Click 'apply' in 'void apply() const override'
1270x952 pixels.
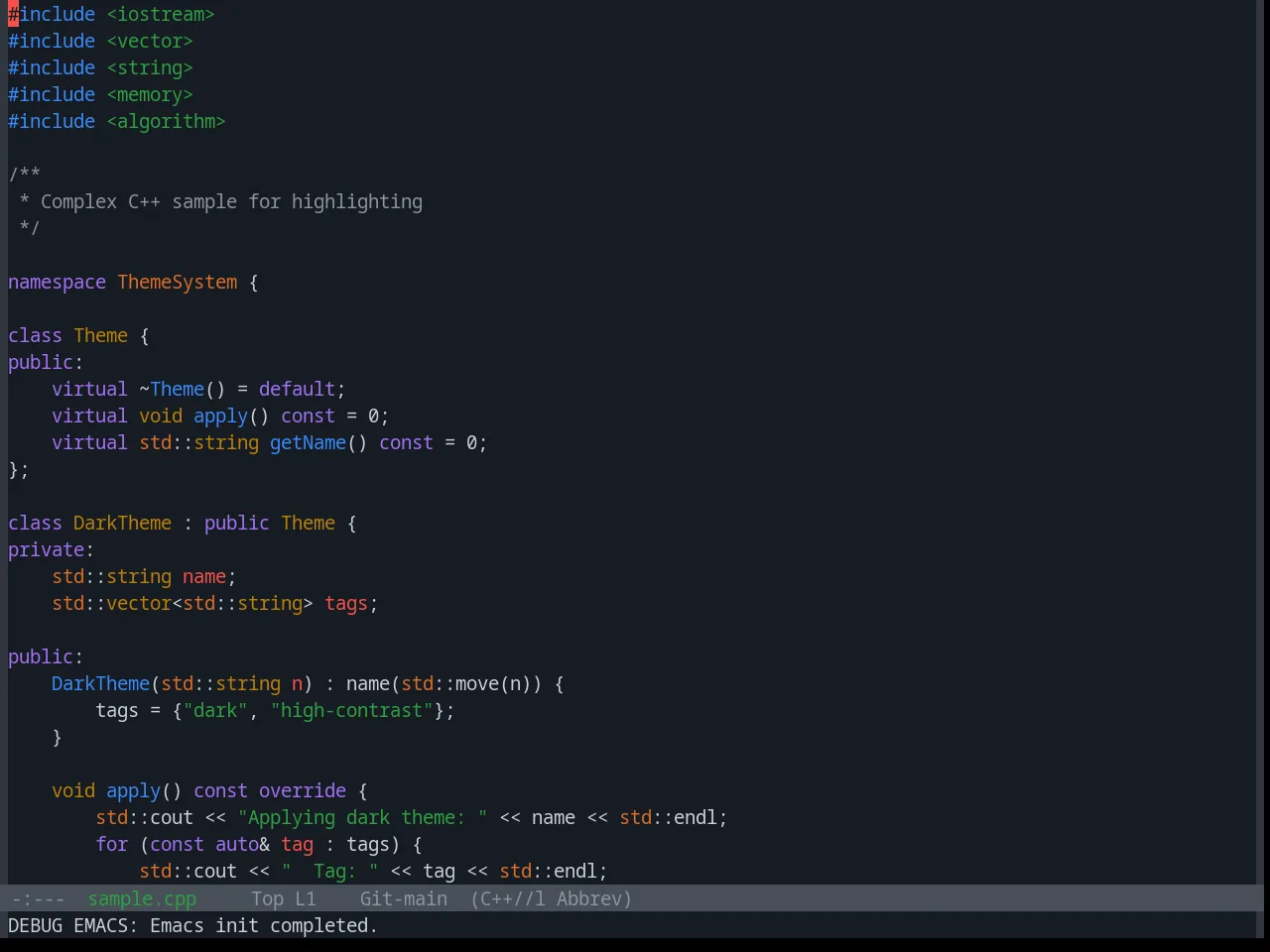coord(133,790)
